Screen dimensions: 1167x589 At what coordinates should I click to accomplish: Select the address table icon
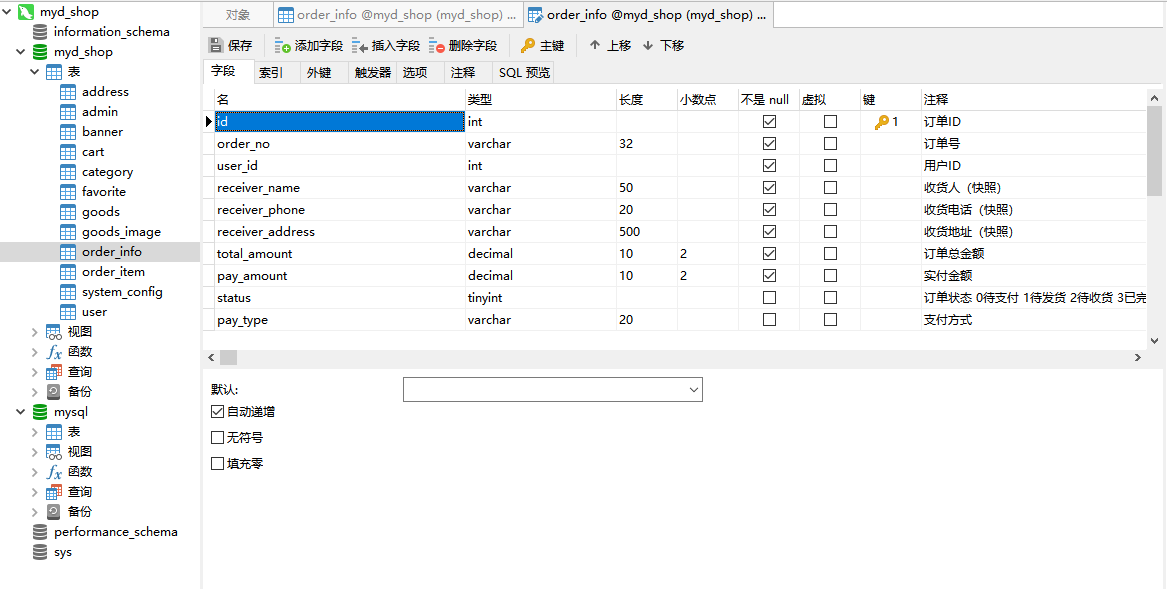pos(68,92)
